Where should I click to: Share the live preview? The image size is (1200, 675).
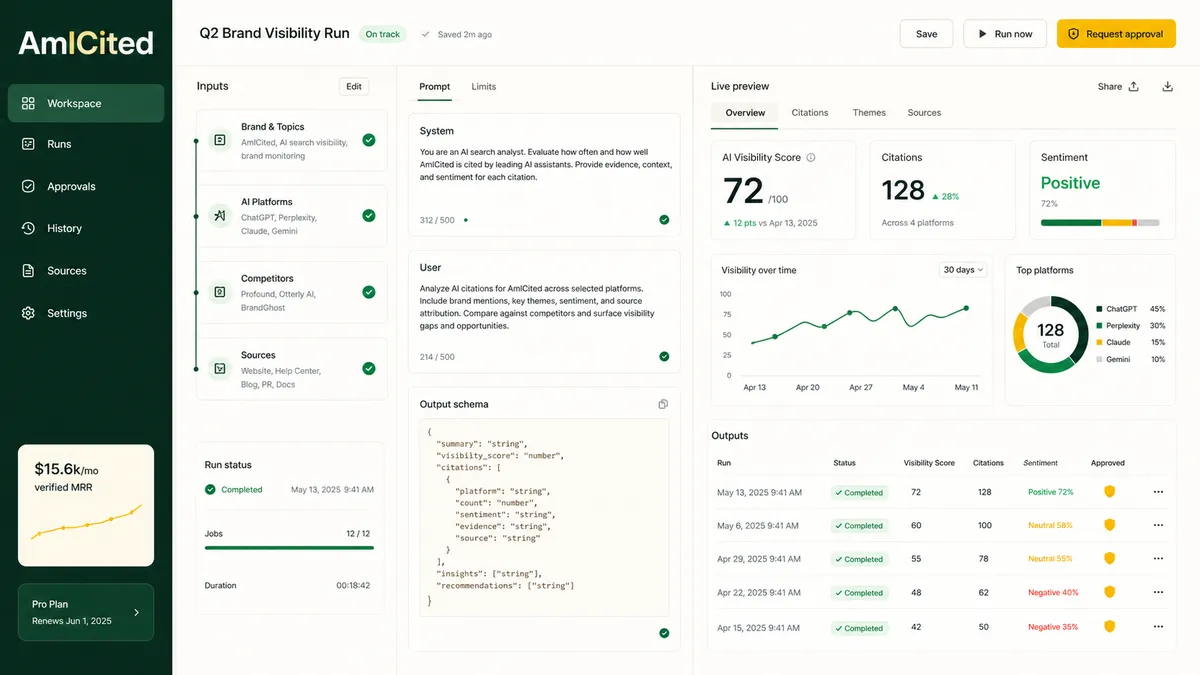point(1118,87)
